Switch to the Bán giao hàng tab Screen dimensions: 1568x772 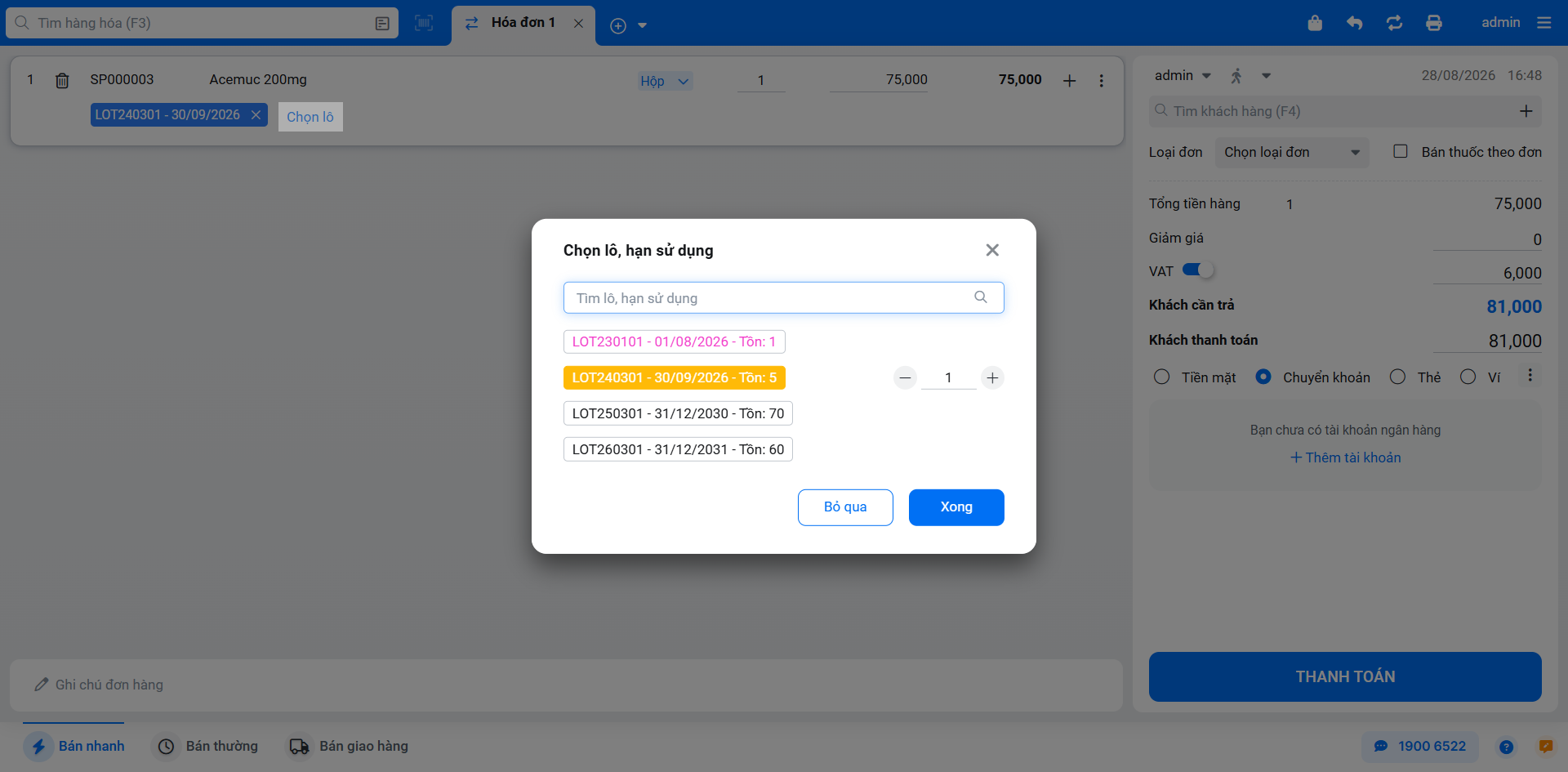[x=347, y=746]
